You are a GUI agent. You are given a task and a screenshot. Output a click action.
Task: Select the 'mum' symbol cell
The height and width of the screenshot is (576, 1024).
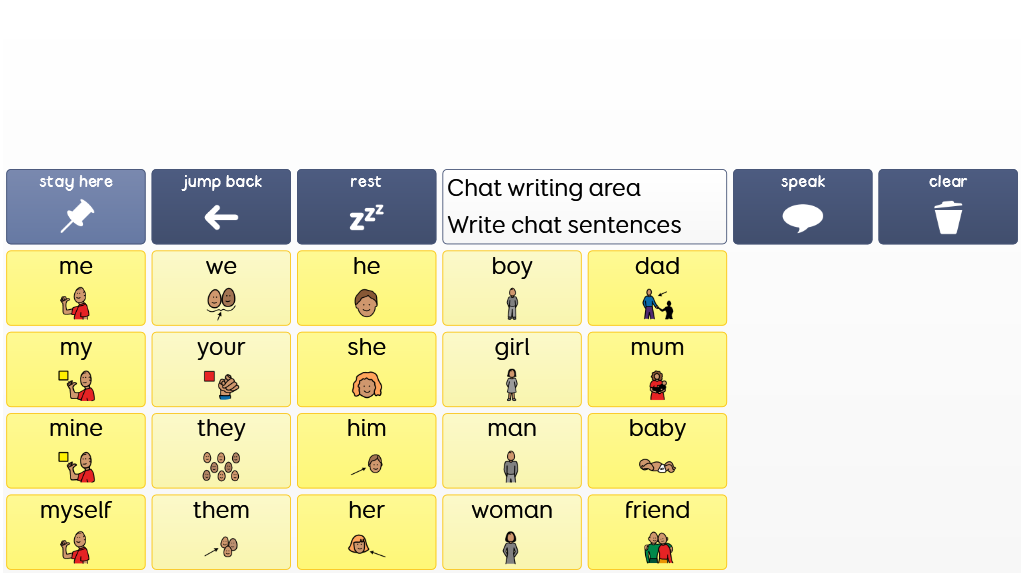(657, 369)
